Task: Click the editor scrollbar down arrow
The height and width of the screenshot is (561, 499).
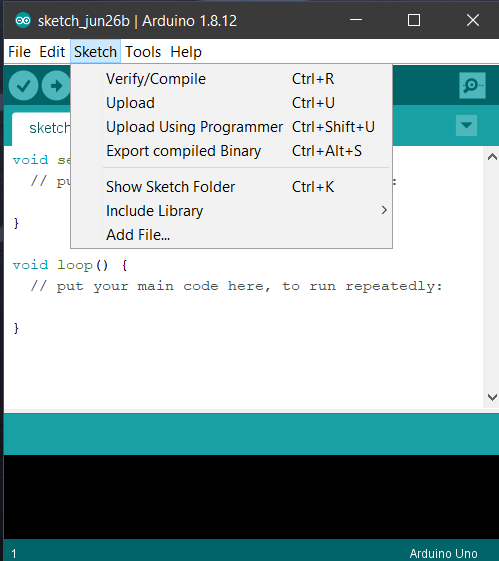Action: (492, 397)
